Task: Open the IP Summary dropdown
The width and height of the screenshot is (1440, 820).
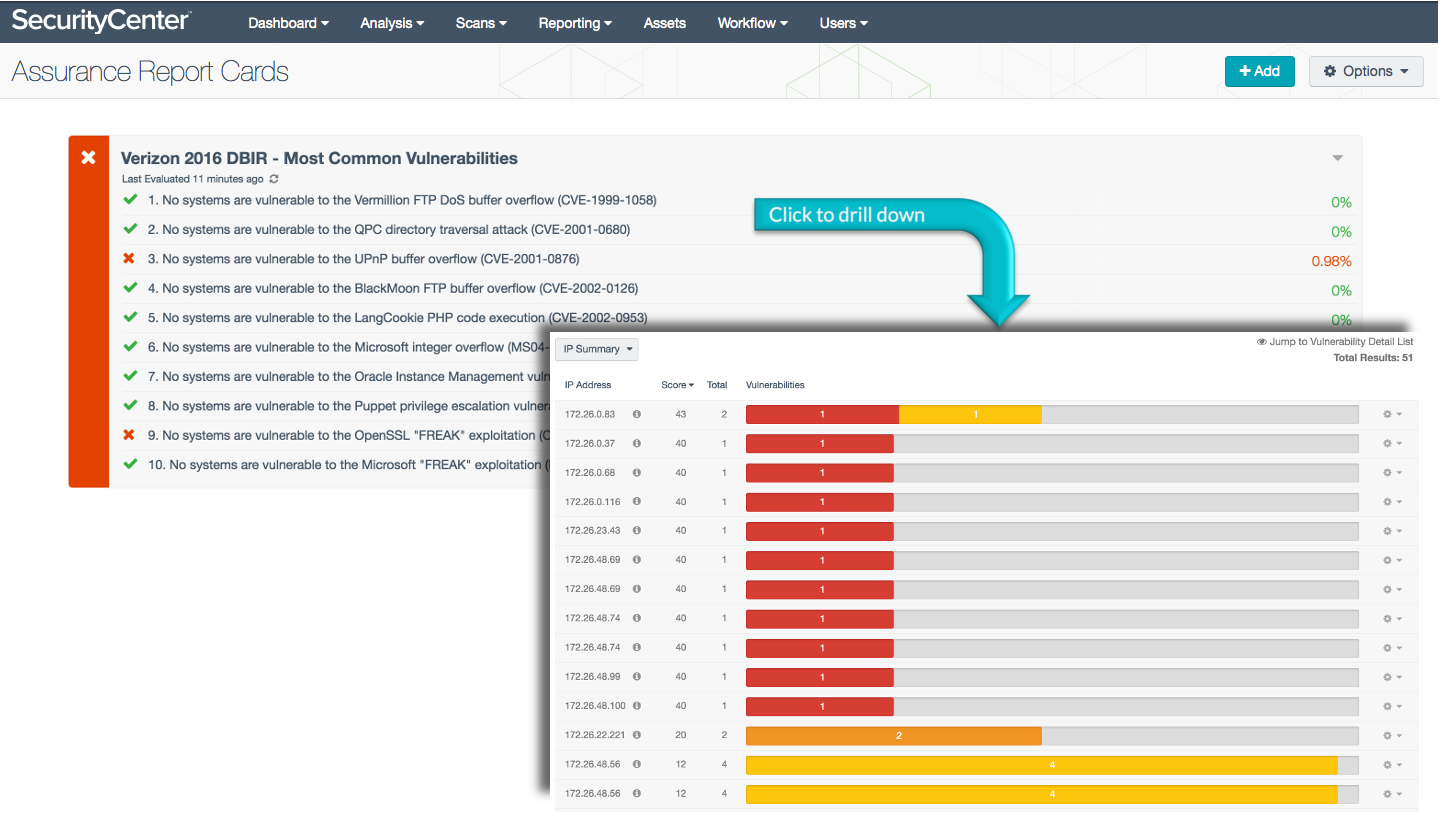Action: (x=597, y=349)
